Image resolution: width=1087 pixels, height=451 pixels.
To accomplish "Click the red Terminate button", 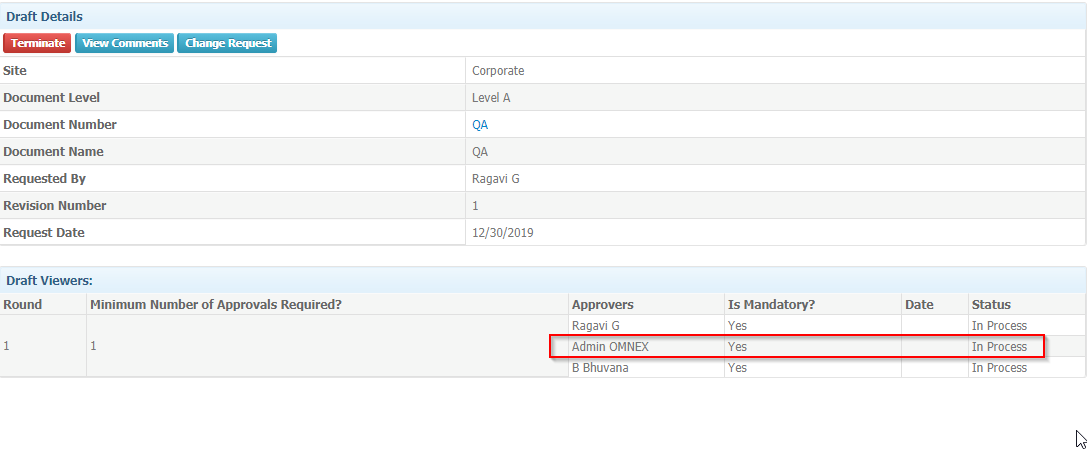I will [x=37, y=43].
